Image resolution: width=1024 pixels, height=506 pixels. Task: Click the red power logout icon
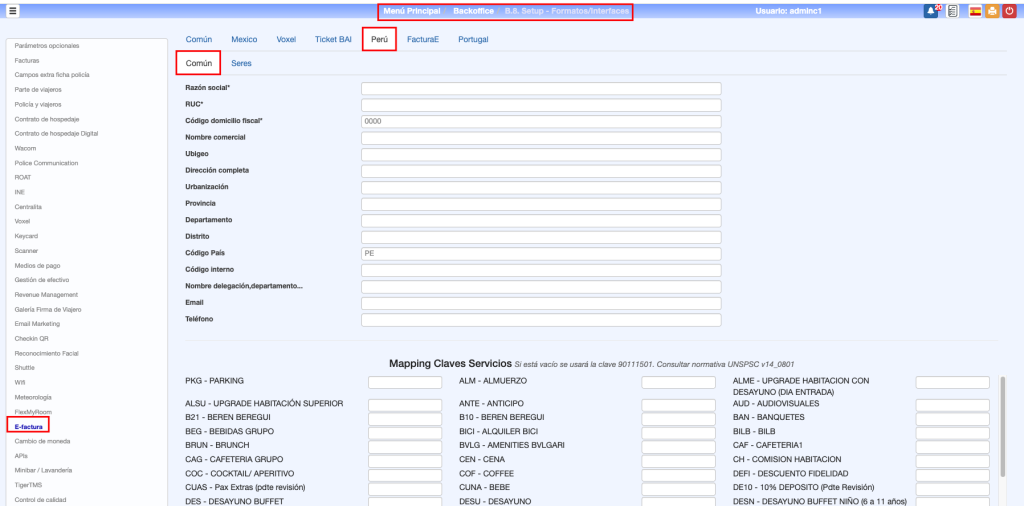(x=1008, y=10)
